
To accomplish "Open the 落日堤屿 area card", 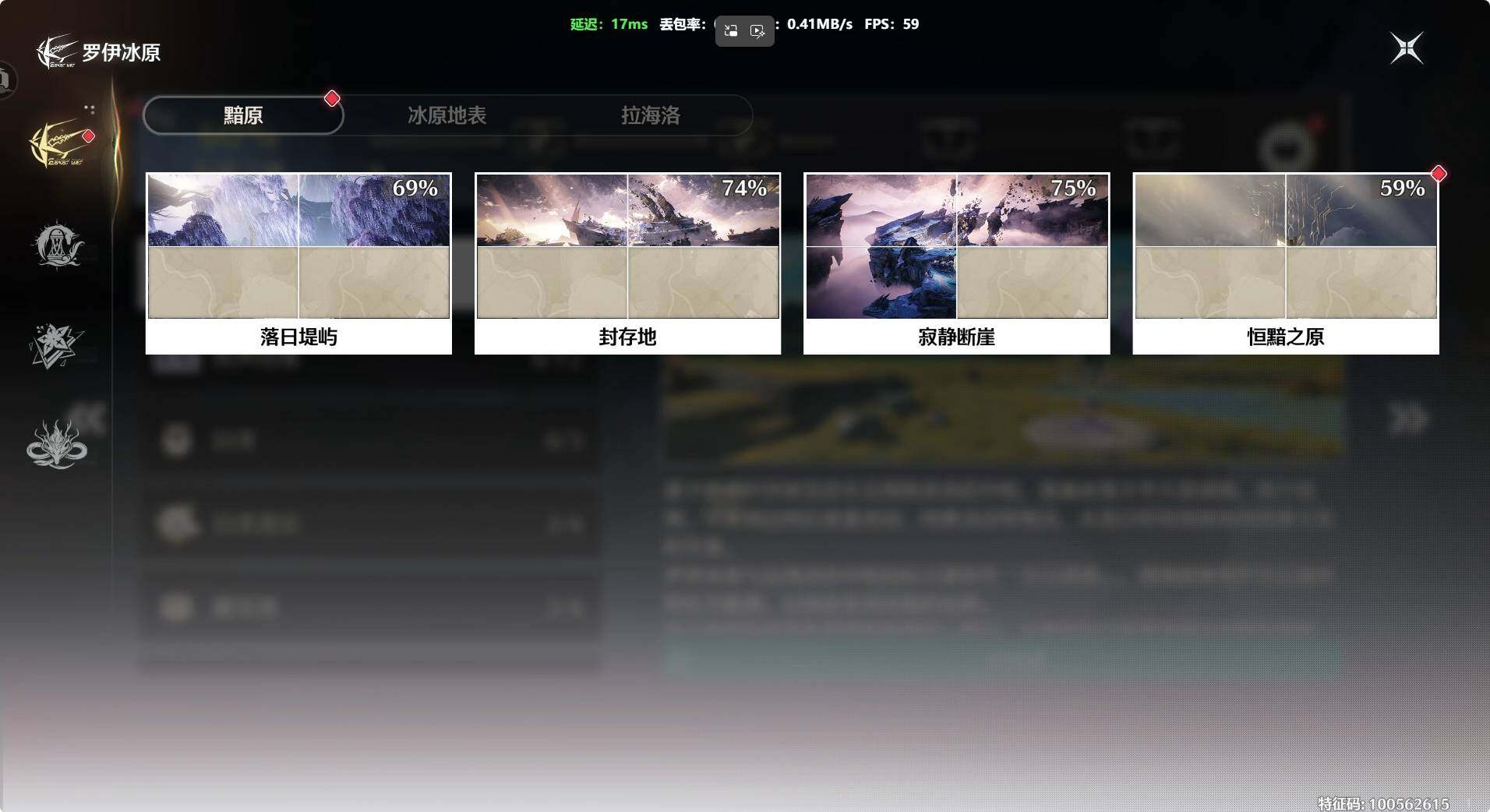I will click(x=298, y=263).
